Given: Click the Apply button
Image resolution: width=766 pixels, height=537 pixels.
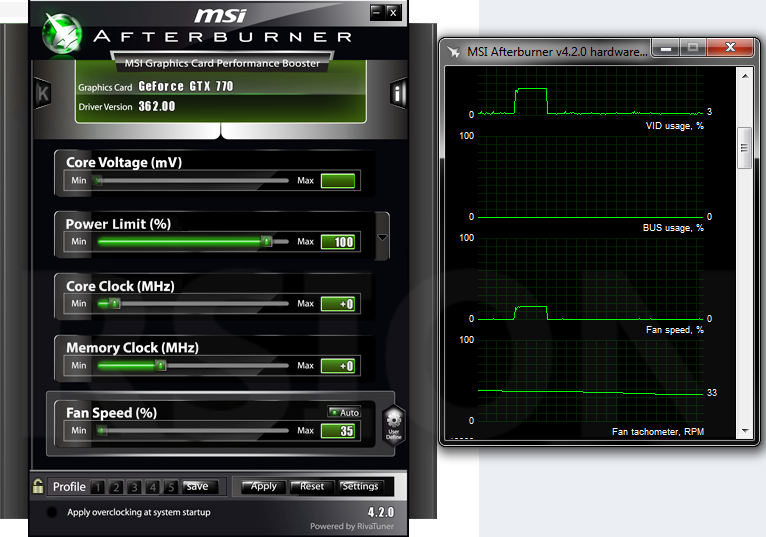Looking at the screenshot, I should pyautogui.click(x=264, y=487).
